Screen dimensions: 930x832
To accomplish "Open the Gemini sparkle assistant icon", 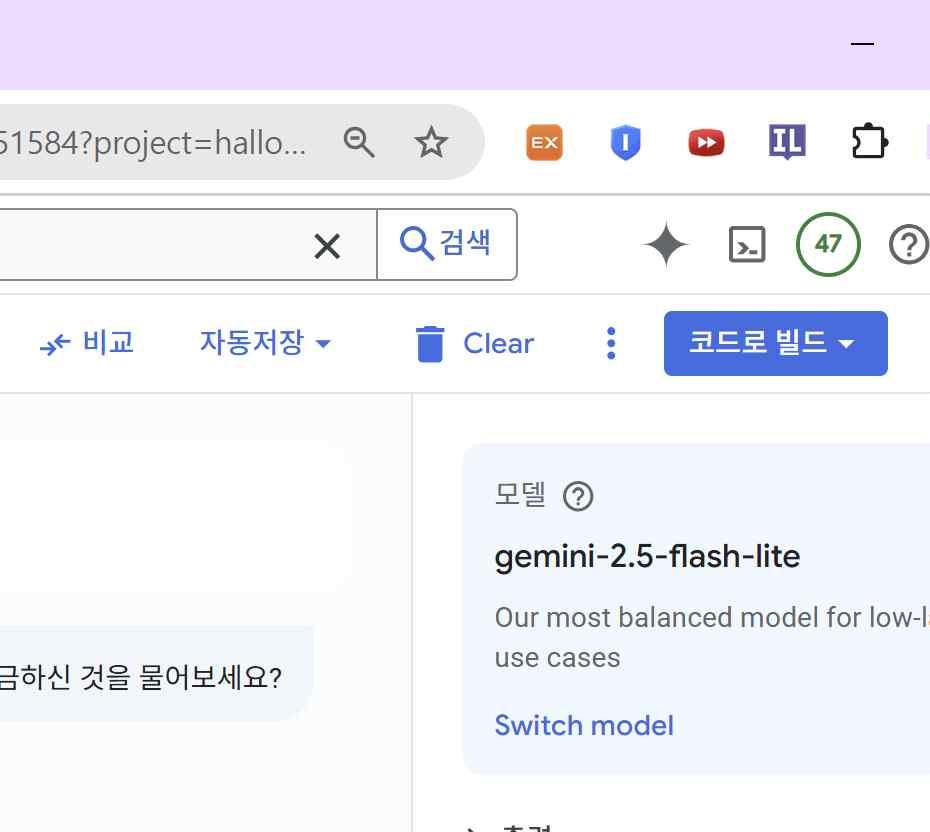I will (665, 244).
